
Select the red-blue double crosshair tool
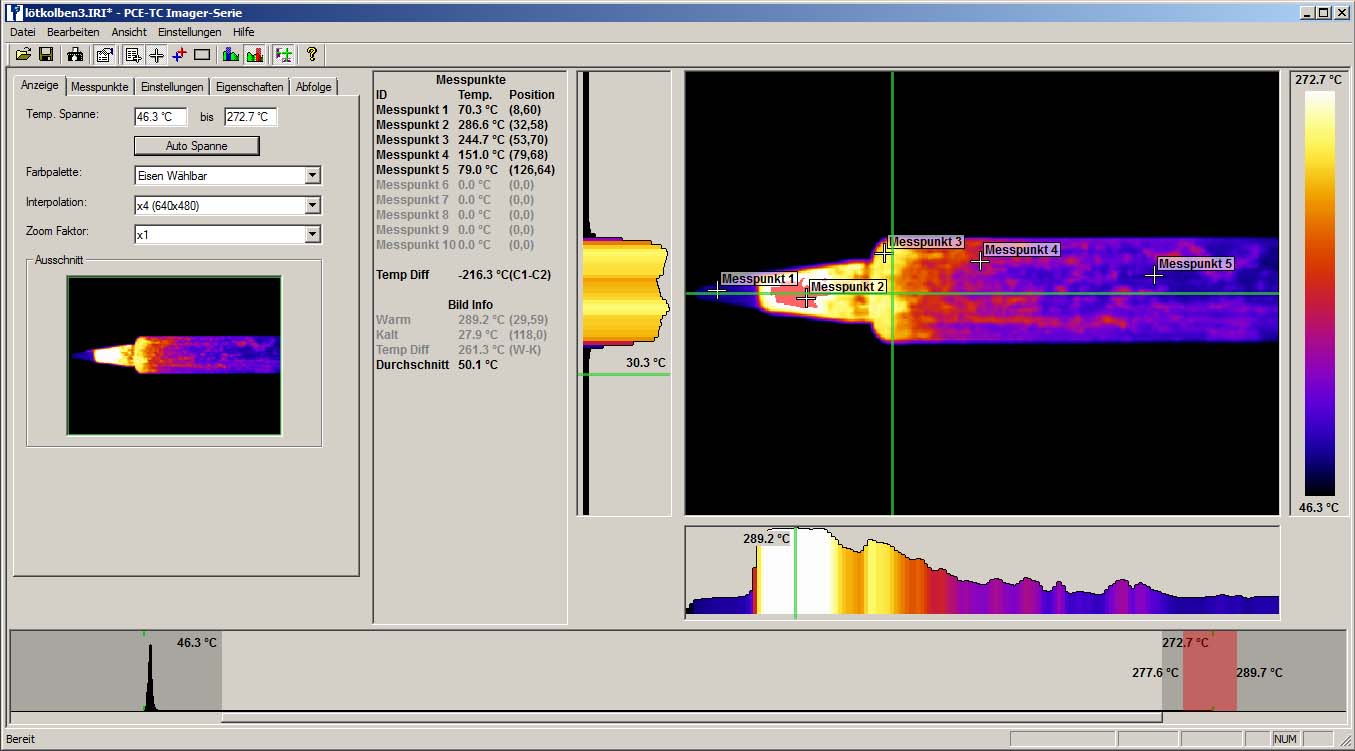179,54
